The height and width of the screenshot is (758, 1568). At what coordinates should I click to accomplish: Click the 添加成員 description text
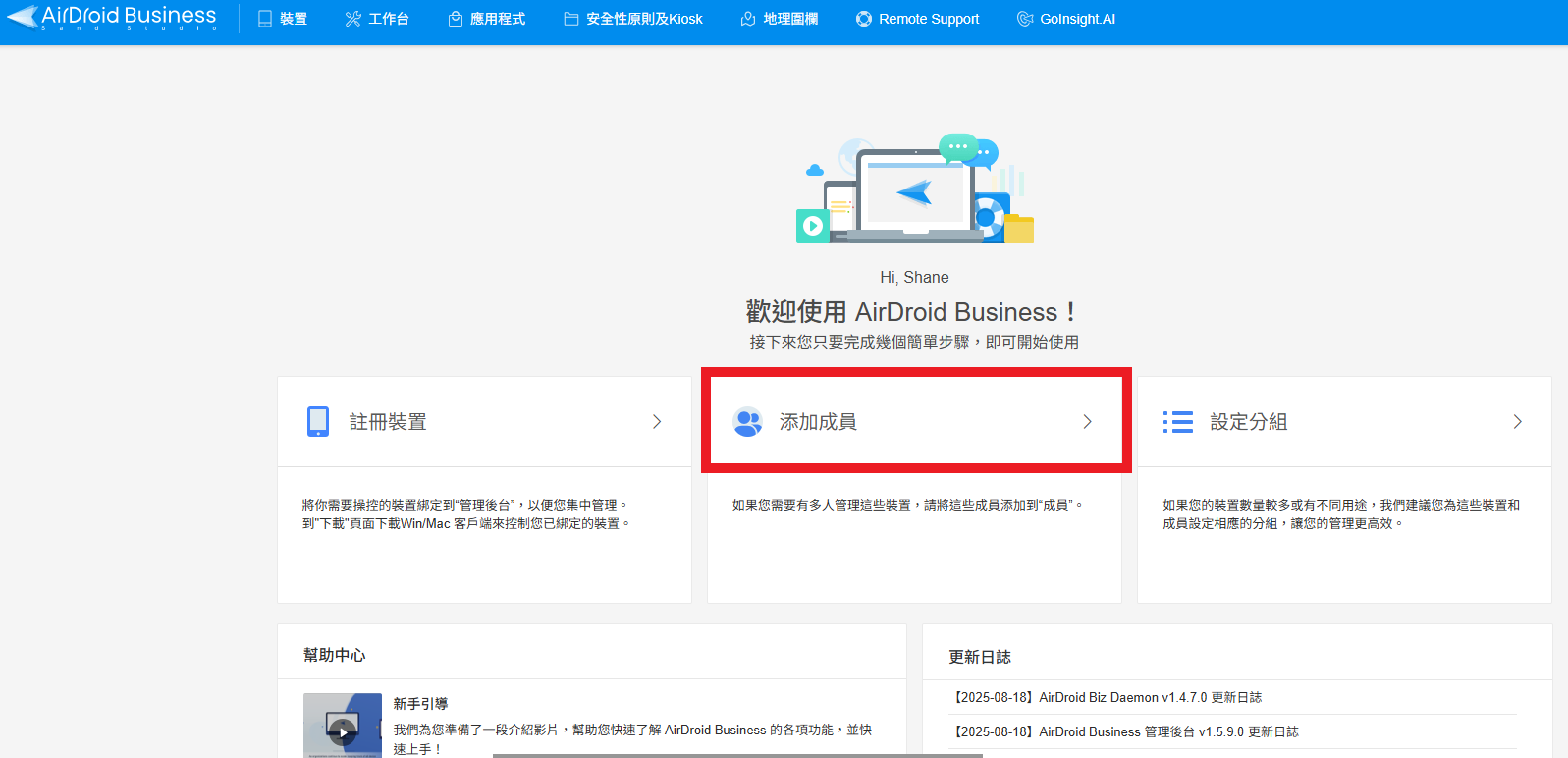point(907,505)
